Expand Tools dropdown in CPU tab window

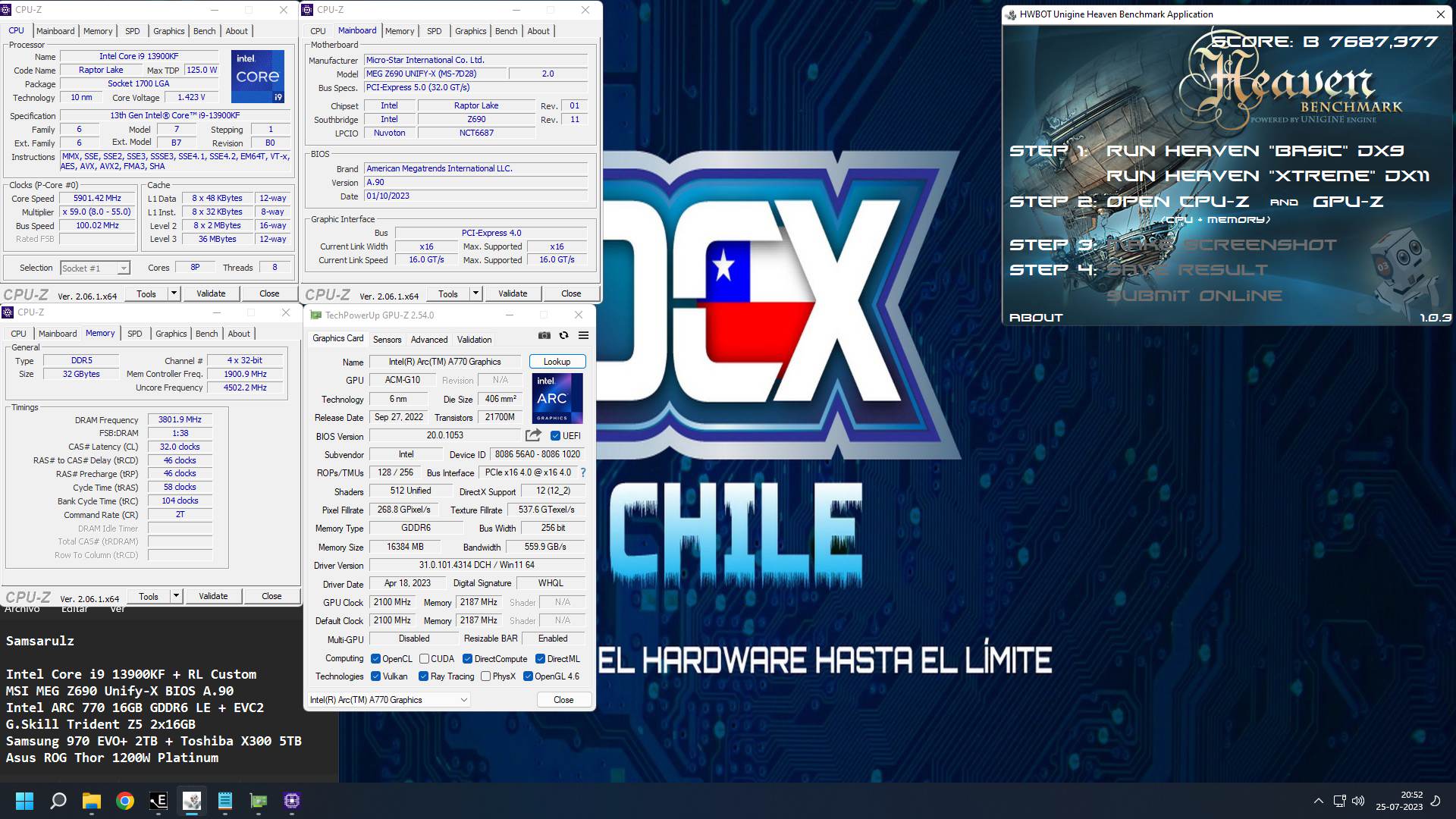point(174,293)
